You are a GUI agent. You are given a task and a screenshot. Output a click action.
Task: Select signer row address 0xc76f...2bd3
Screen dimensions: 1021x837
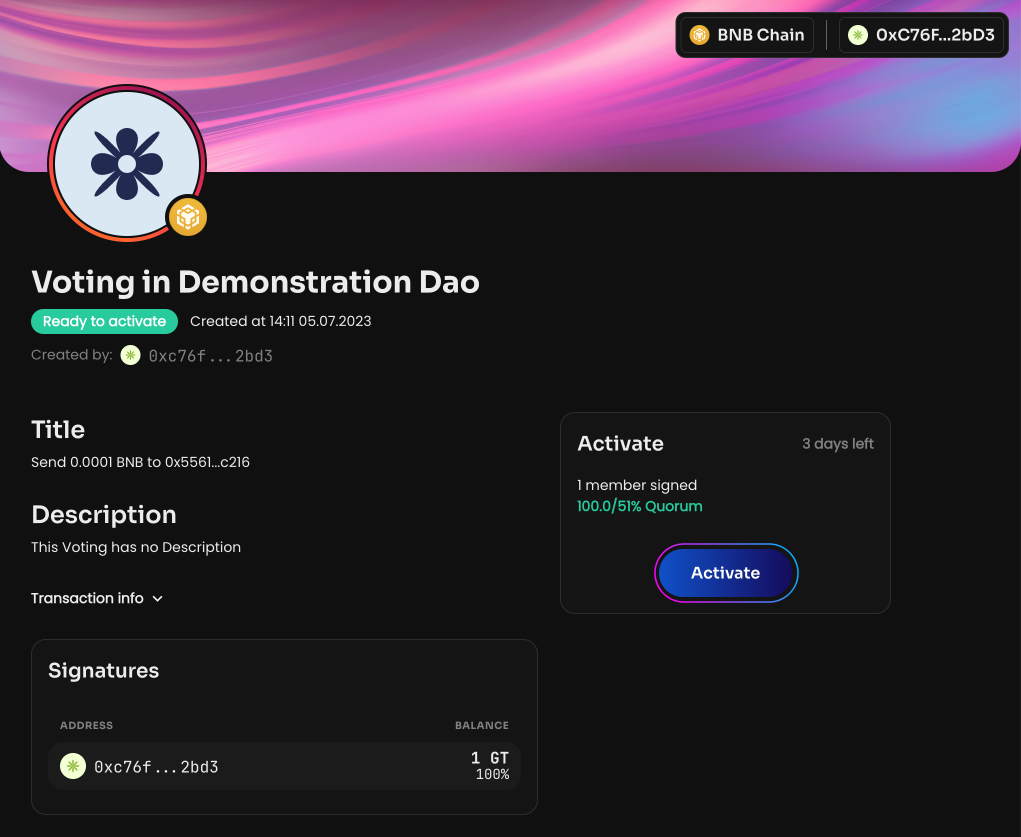click(156, 767)
